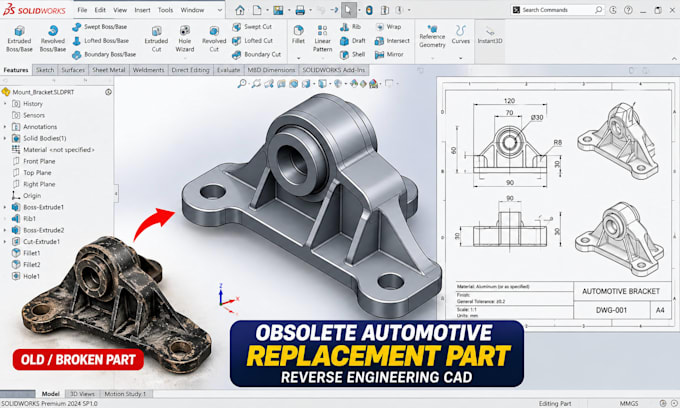Switch to the Surfaces tab
680x408 pixels.
click(73, 70)
